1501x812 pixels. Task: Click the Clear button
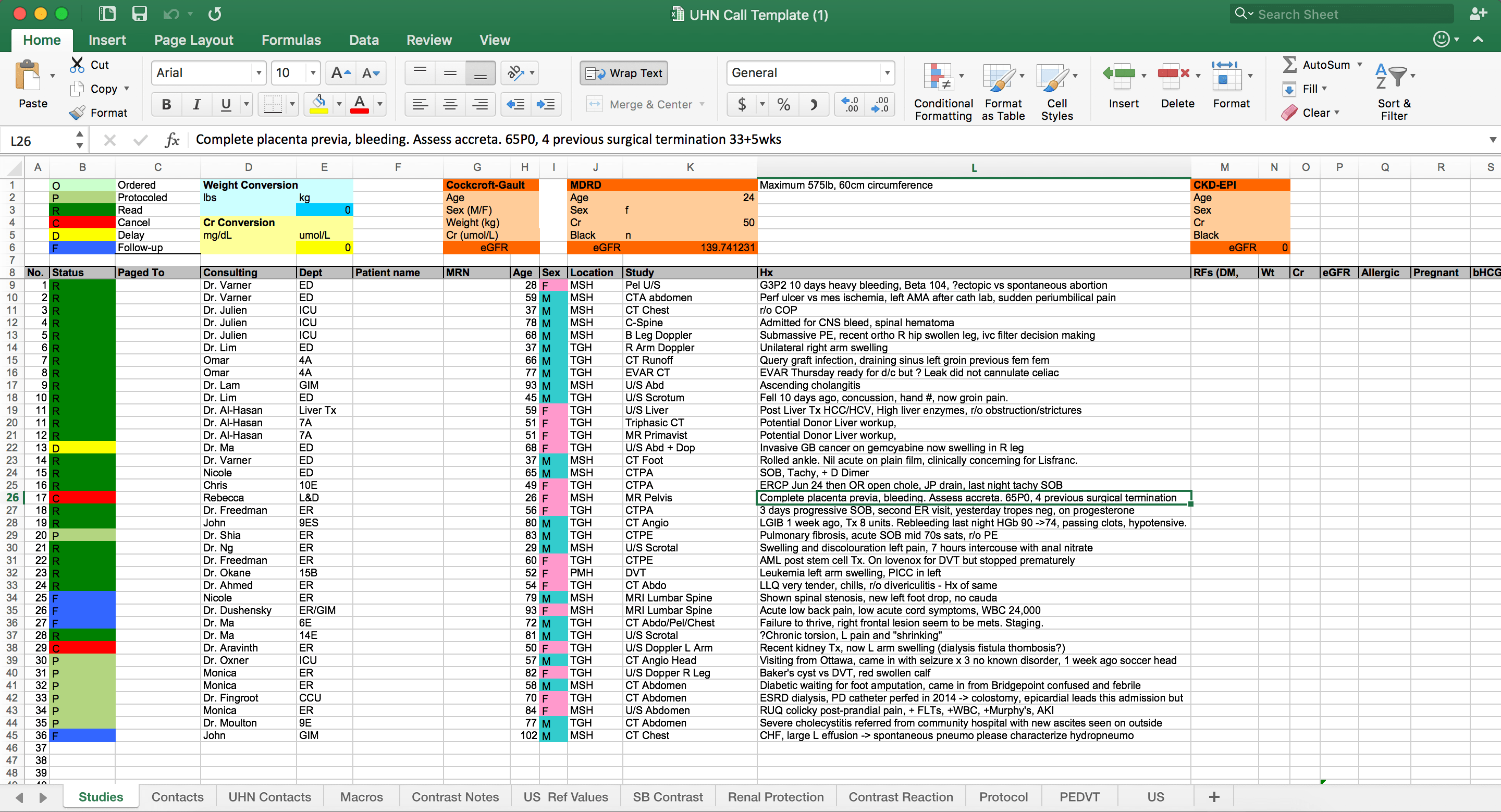1309,113
